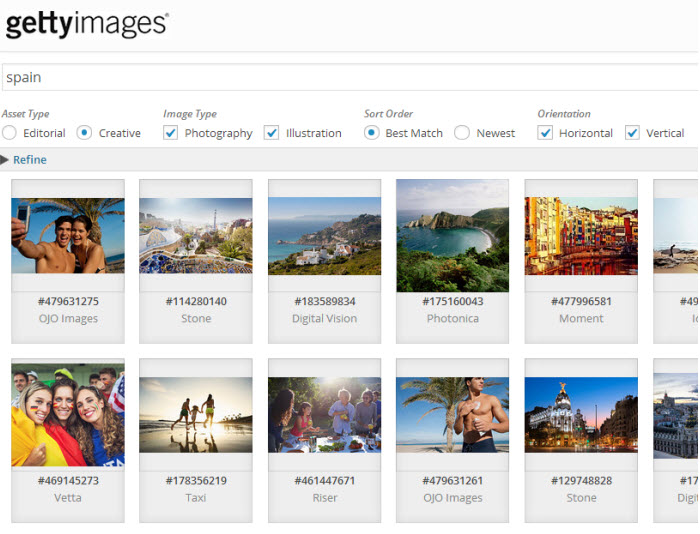
Task: Click the 'Stone' label under #129748828
Action: 581,498
